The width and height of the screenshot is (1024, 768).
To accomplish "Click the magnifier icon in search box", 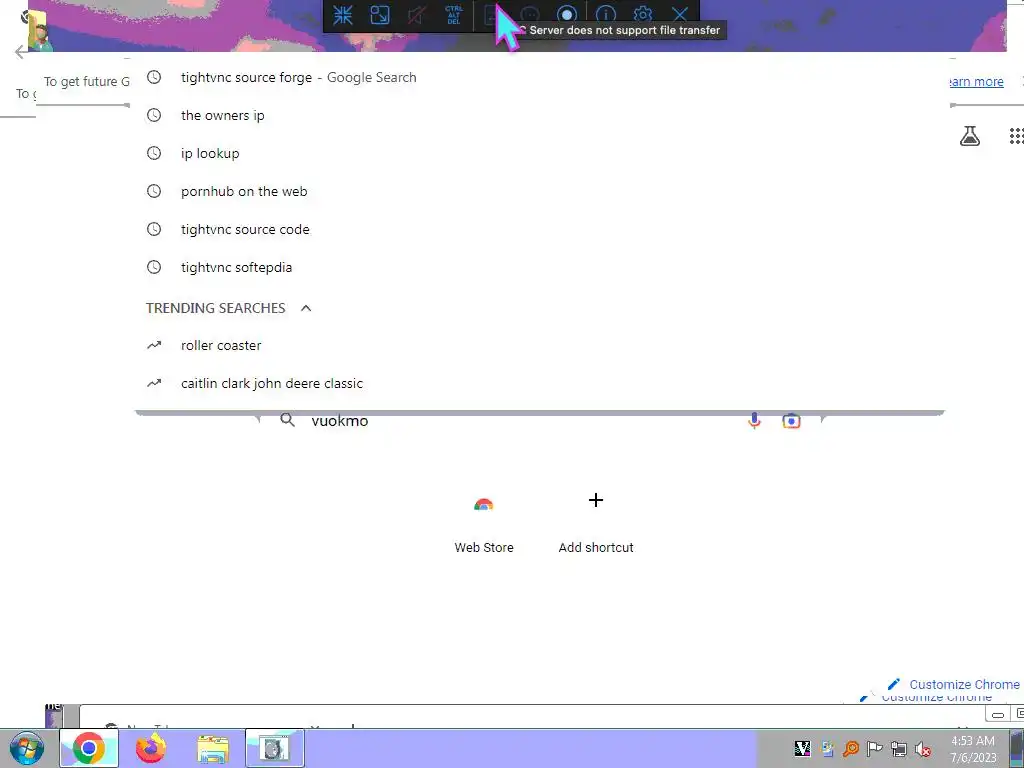I will 287,420.
